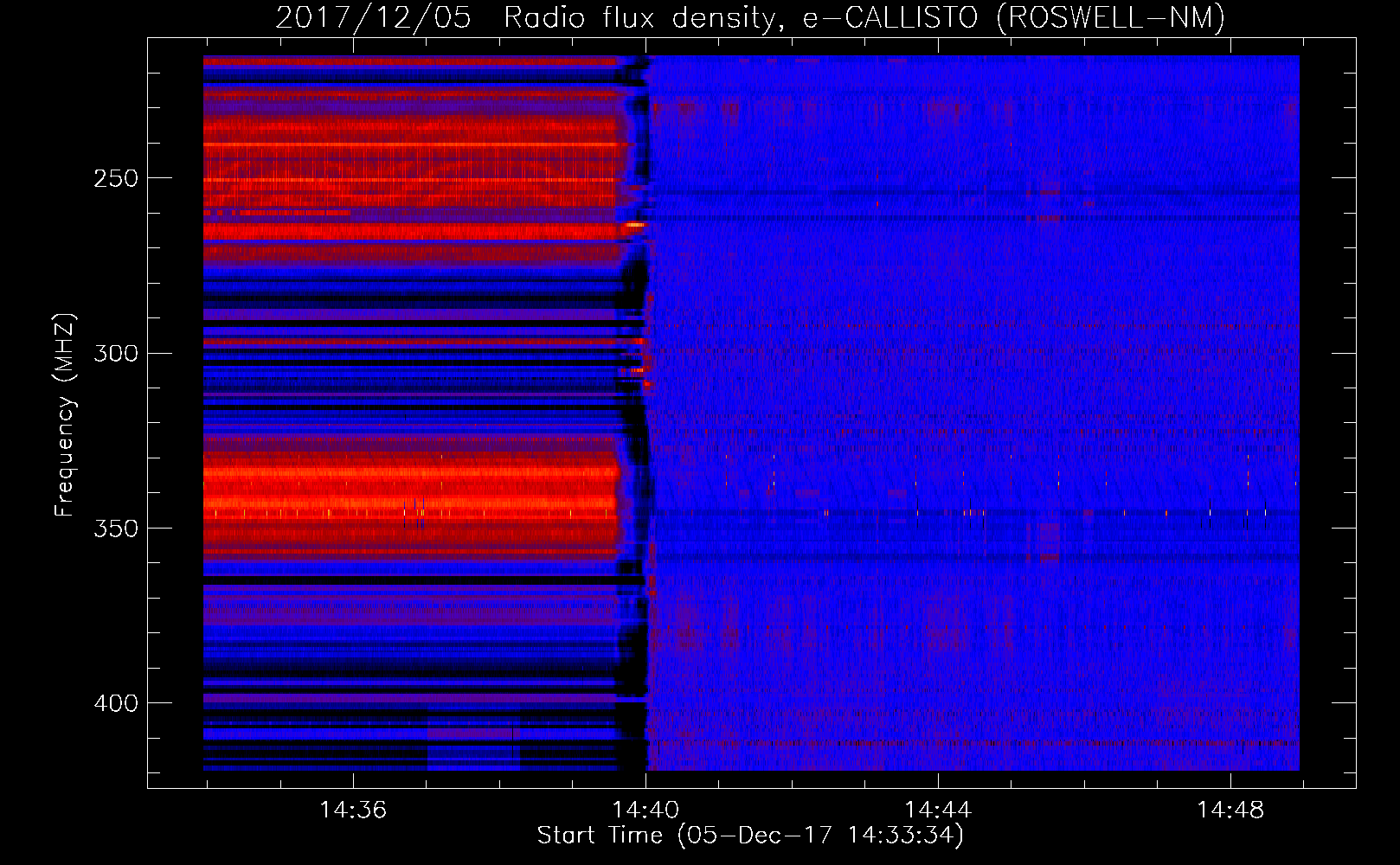This screenshot has height=865, width=1400.
Task: Select the 250 frequency tick label
Action: point(116,178)
